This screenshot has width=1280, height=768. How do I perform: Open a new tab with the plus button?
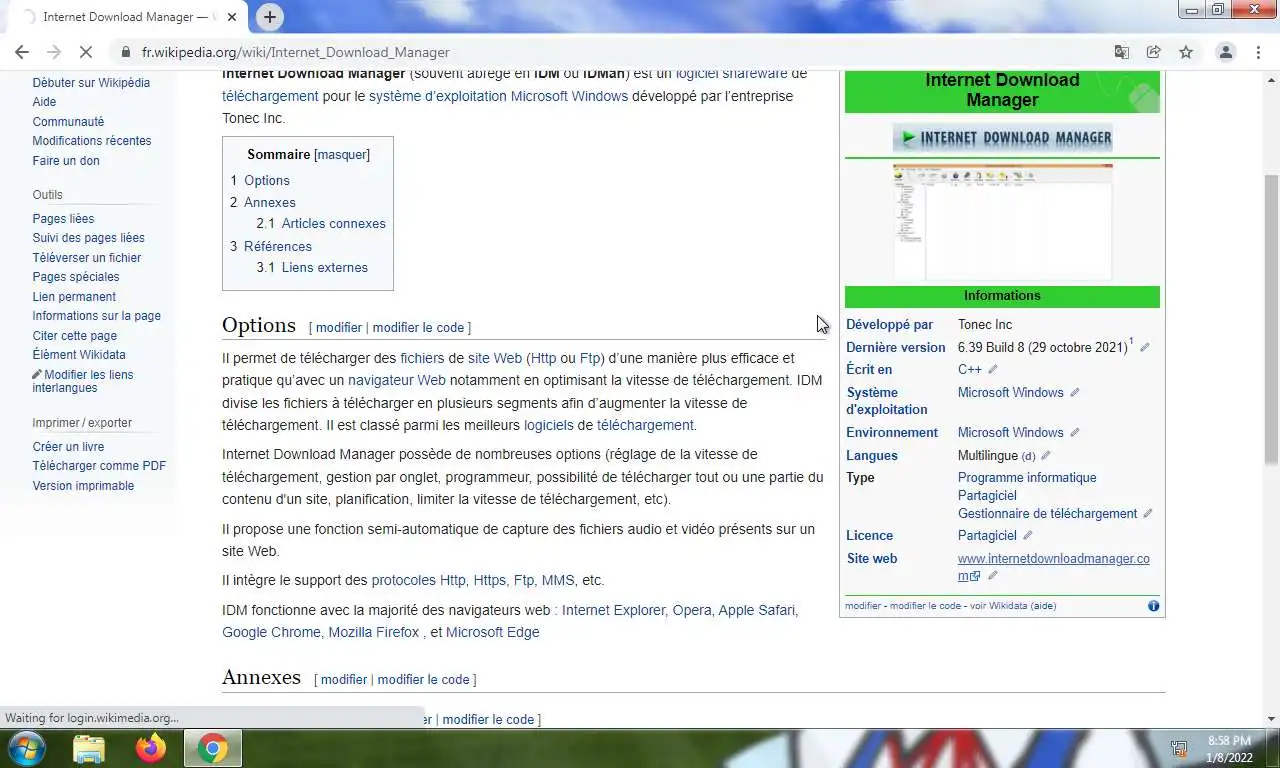coord(269,17)
